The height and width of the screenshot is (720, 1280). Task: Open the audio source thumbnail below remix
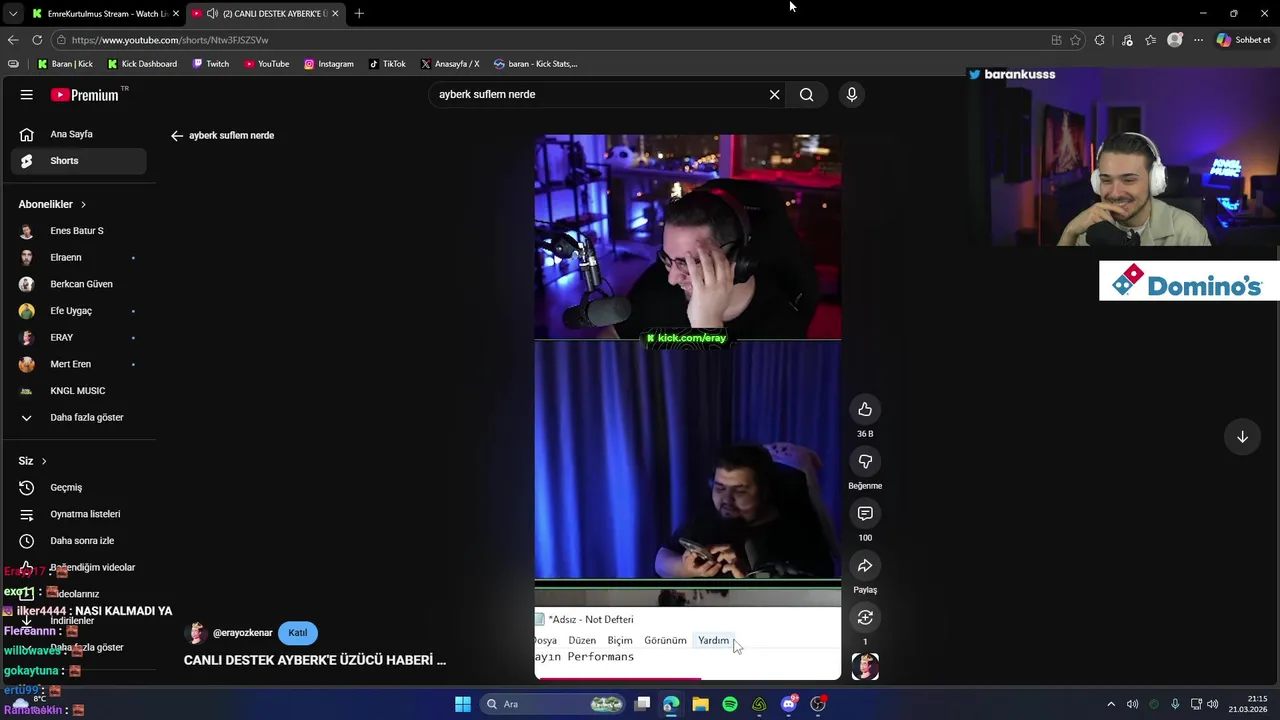pyautogui.click(x=865, y=666)
